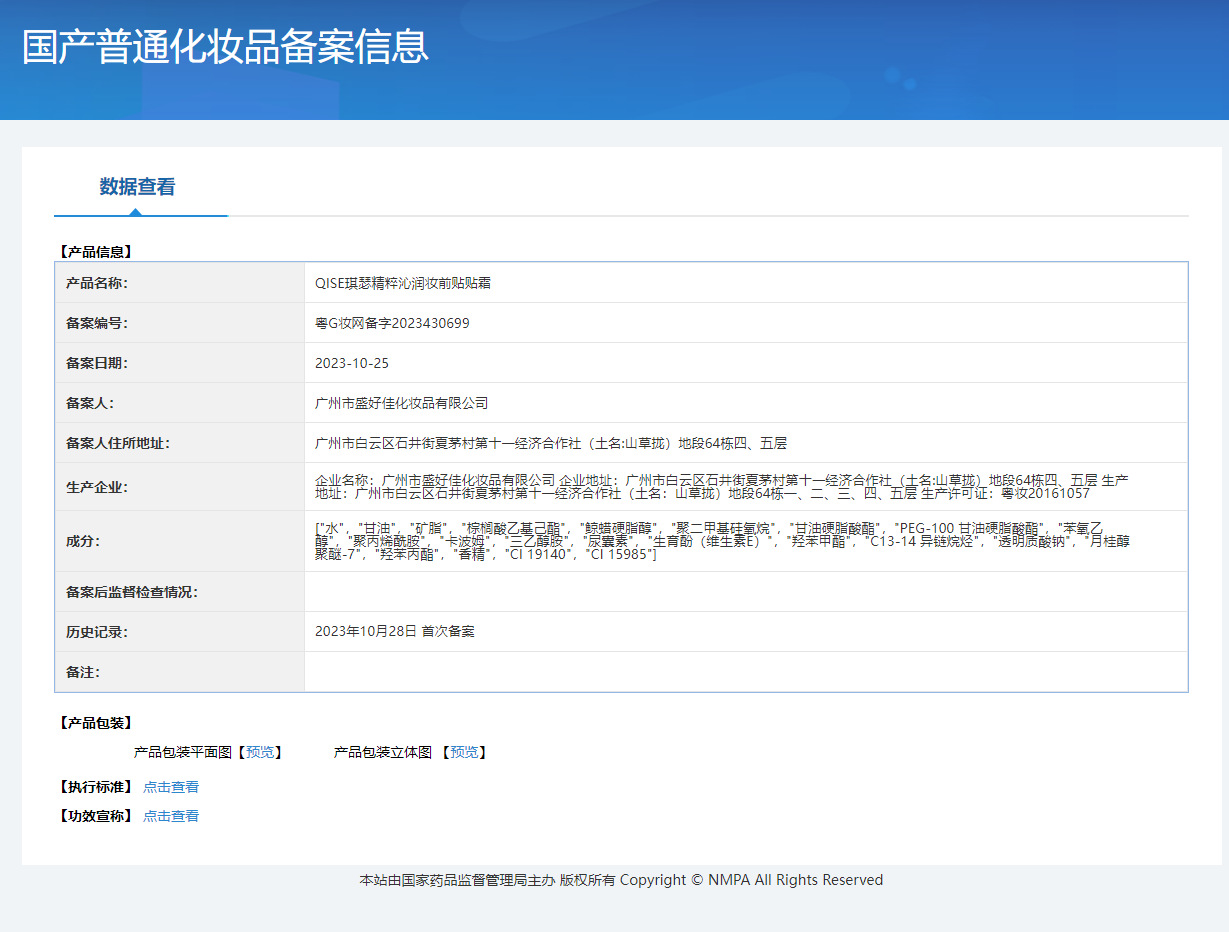Click the 生产企业 details text
This screenshot has width=1229, height=932.
point(722,487)
